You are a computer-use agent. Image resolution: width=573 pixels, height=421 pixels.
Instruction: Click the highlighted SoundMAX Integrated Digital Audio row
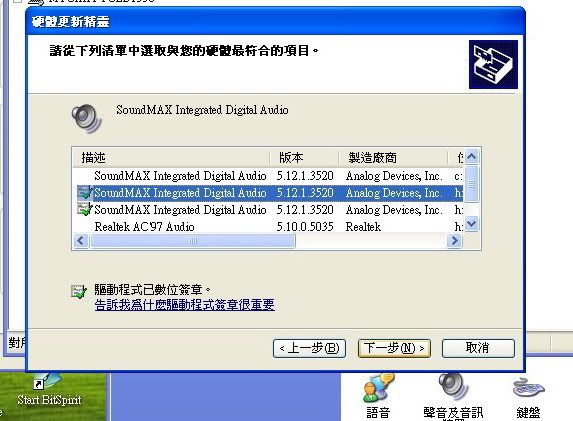click(x=269, y=193)
